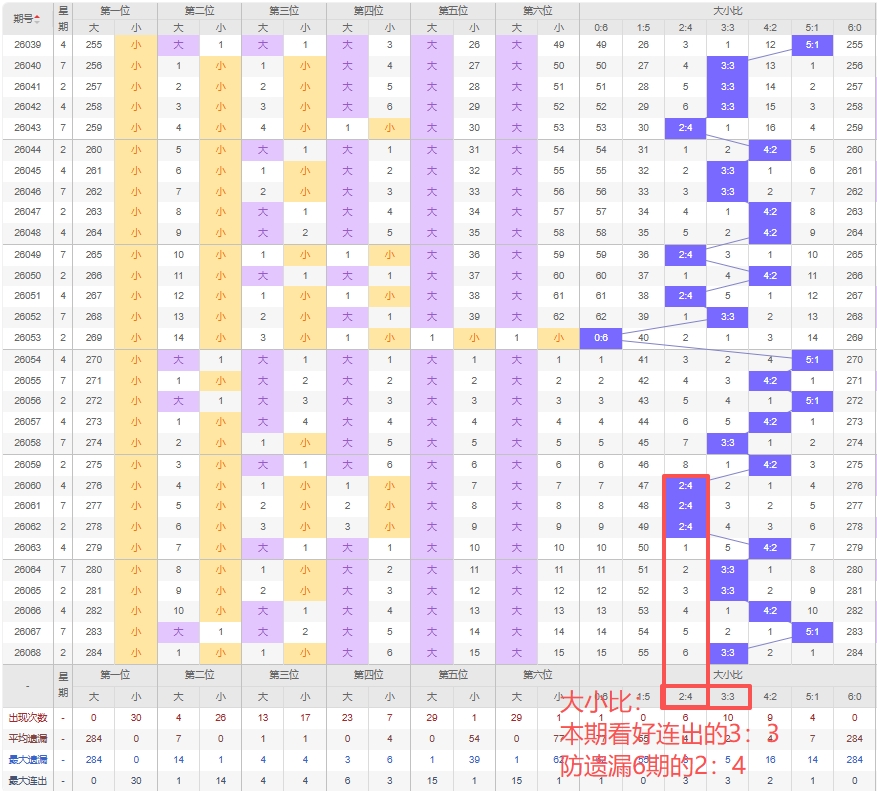Click period number 26049

click(x=28, y=255)
